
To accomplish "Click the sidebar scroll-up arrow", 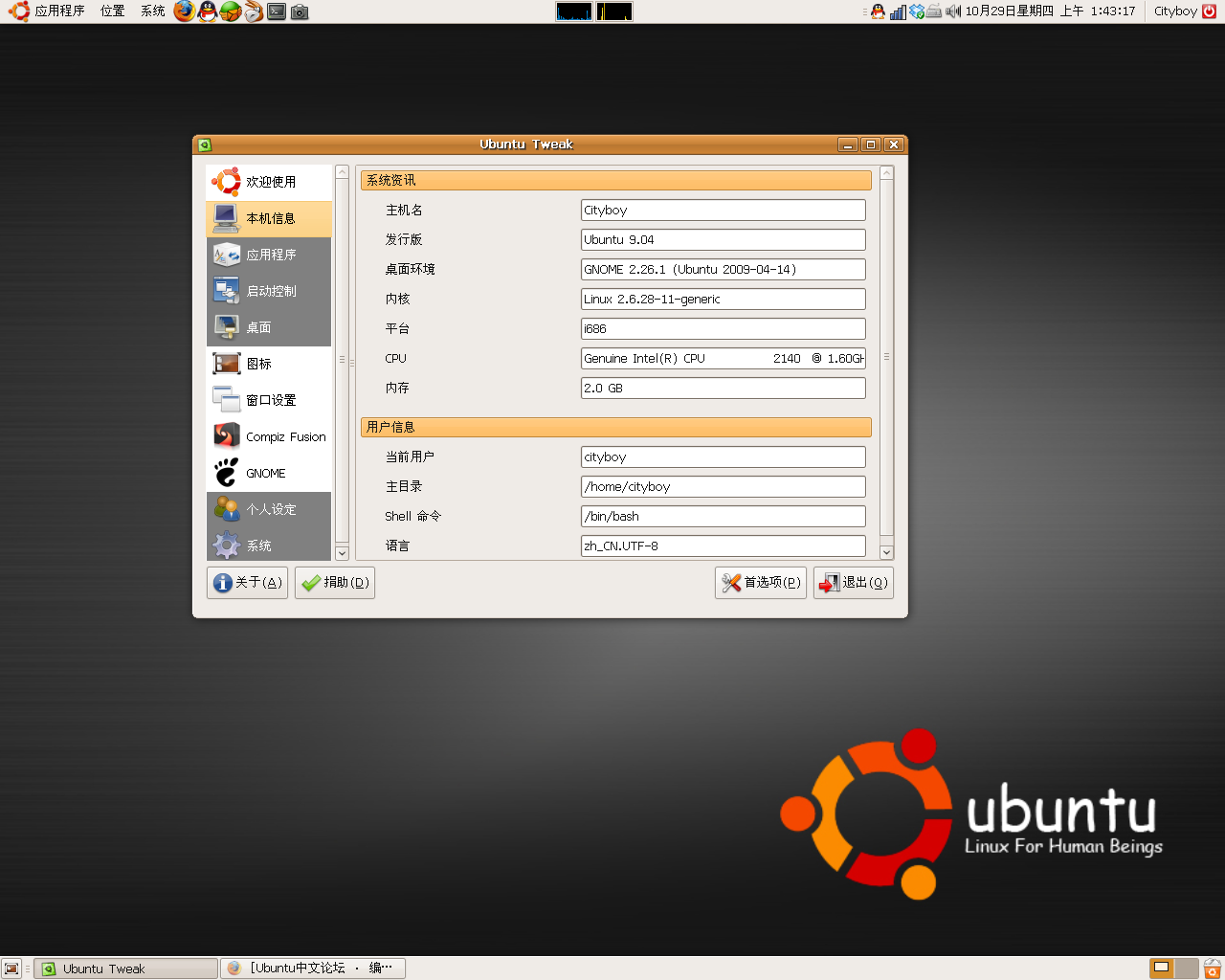I will 342,172.
